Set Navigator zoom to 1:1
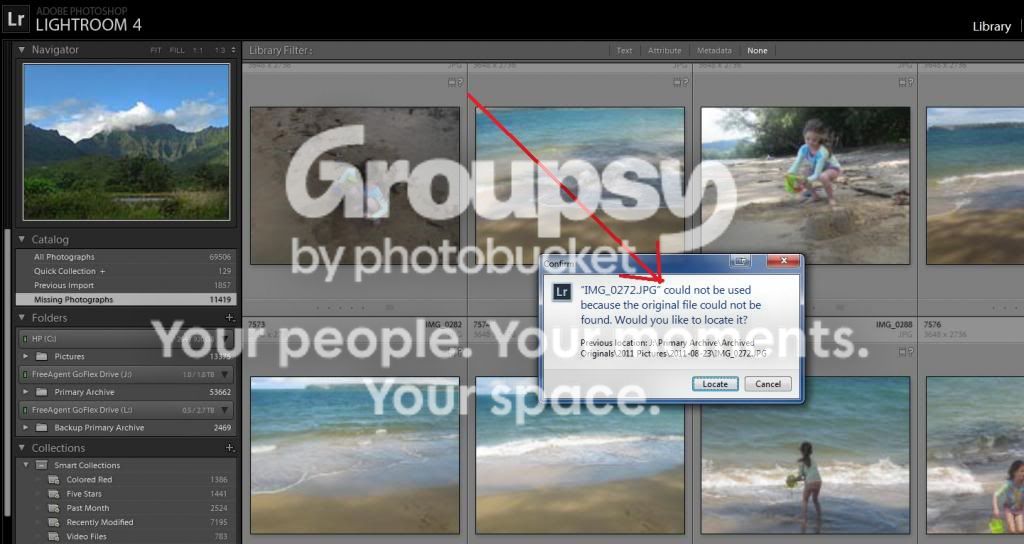 click(198, 50)
